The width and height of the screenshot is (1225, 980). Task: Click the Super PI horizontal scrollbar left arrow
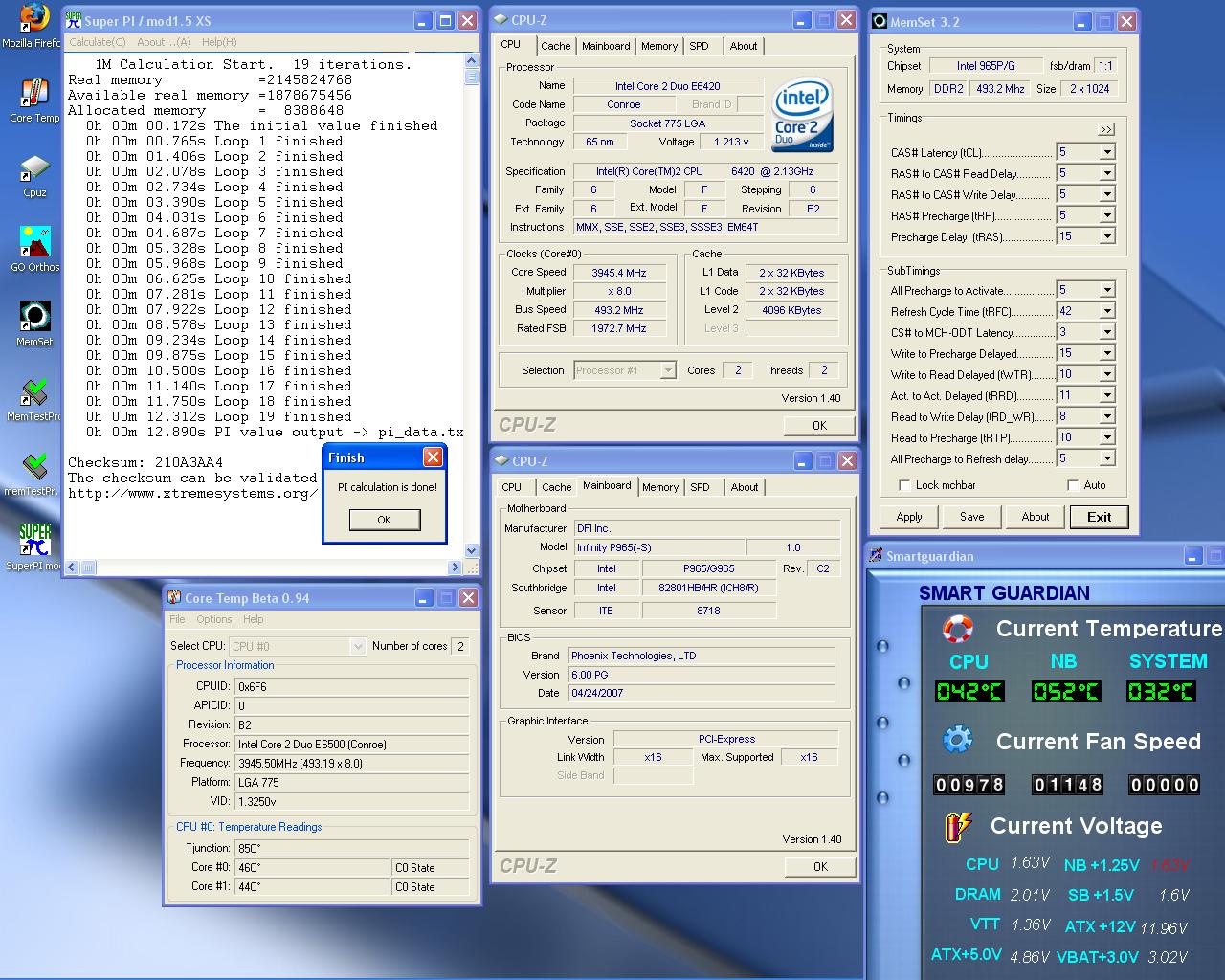pos(73,568)
